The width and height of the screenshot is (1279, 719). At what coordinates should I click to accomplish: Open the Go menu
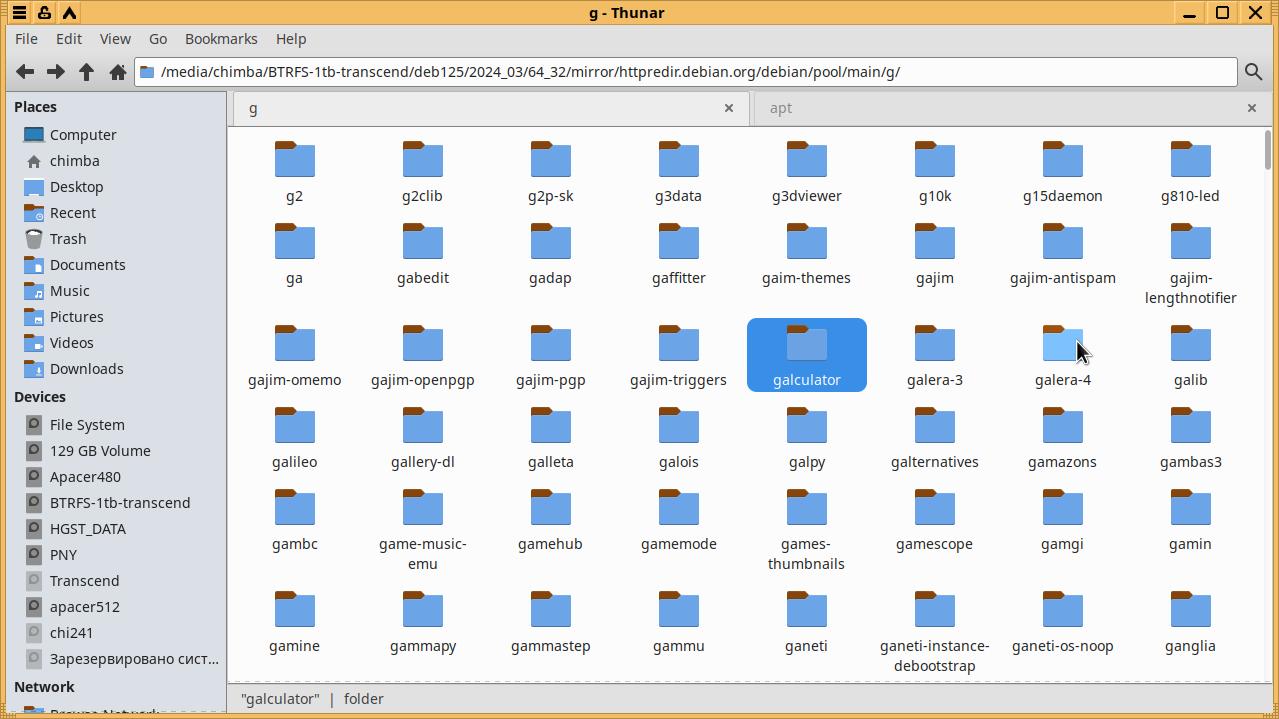point(158,39)
